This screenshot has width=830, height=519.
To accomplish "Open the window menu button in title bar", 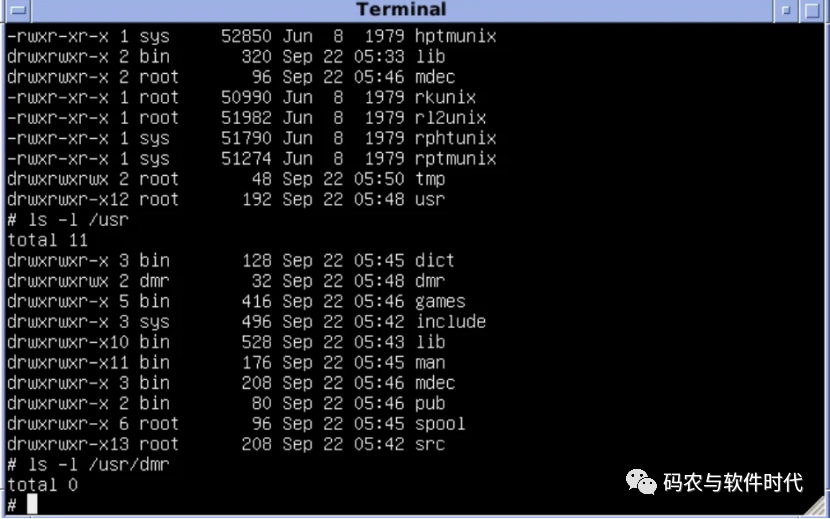I will (17, 10).
